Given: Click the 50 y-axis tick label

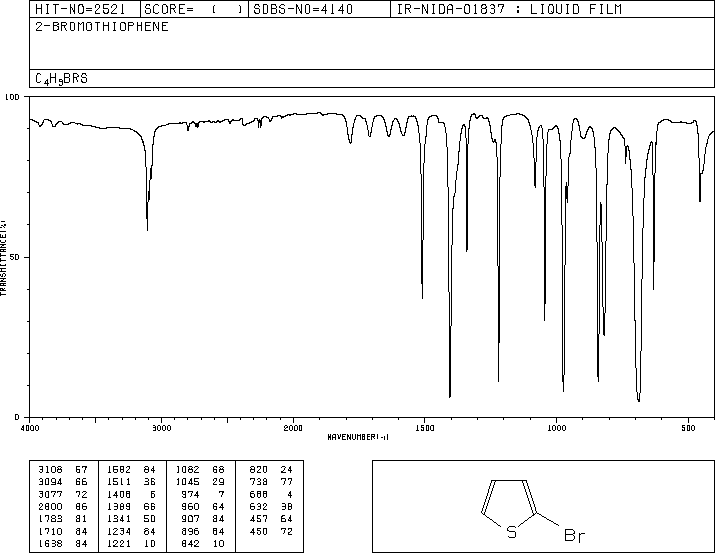Looking at the screenshot, I should pyautogui.click(x=14, y=257).
